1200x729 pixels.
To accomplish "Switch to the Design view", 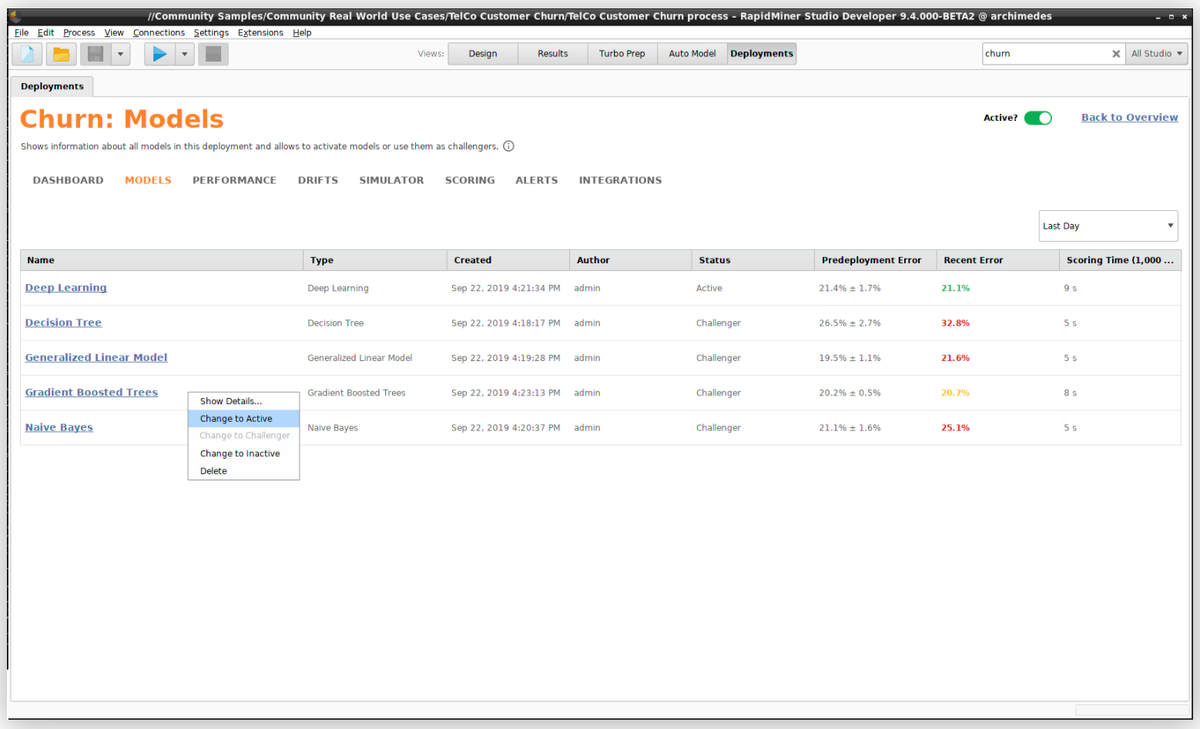I will [x=483, y=54].
